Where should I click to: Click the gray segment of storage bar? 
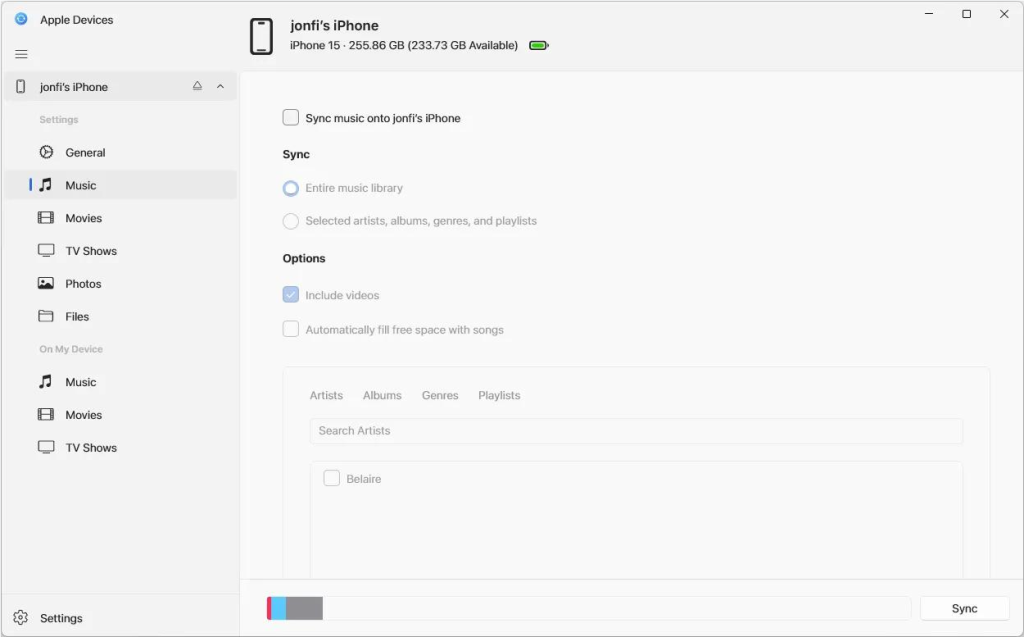click(x=304, y=608)
